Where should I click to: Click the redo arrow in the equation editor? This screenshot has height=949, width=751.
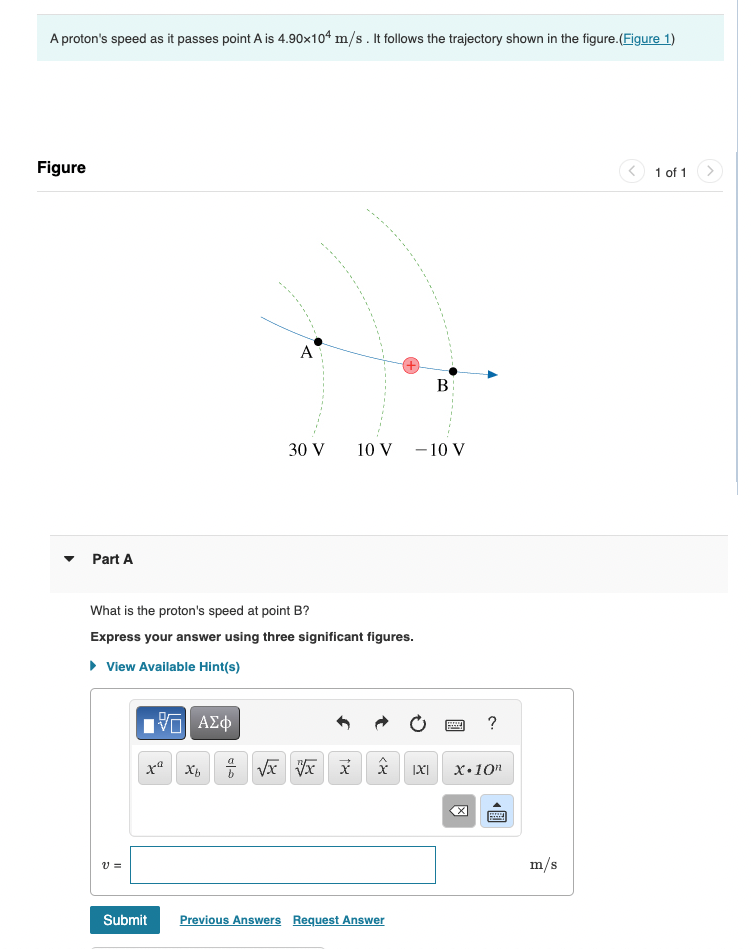(380, 722)
